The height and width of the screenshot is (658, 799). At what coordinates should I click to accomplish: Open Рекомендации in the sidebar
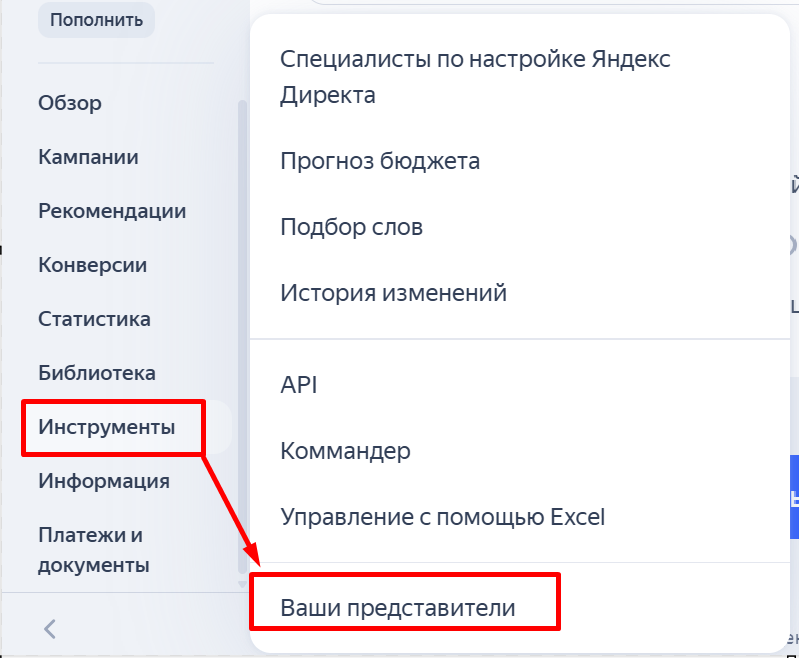(112, 211)
